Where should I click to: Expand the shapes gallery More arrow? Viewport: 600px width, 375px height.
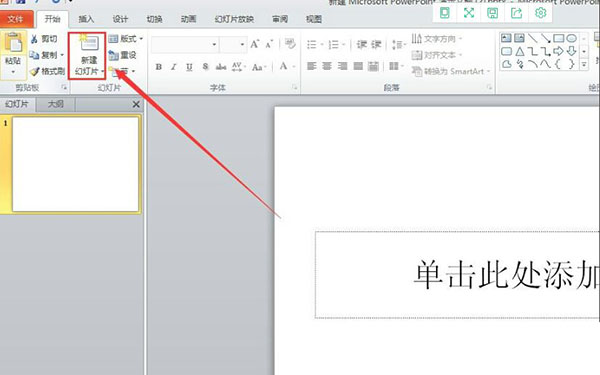584,65
